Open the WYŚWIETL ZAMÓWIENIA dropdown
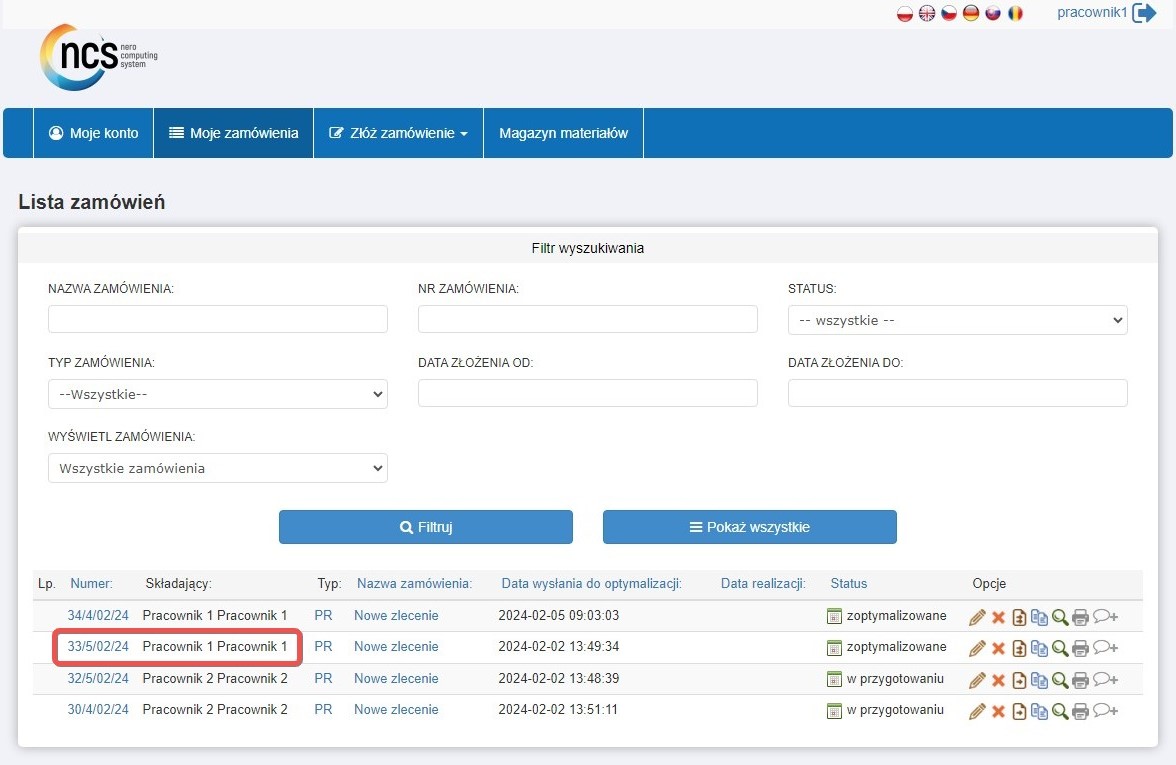The image size is (1176, 765). coord(218,468)
